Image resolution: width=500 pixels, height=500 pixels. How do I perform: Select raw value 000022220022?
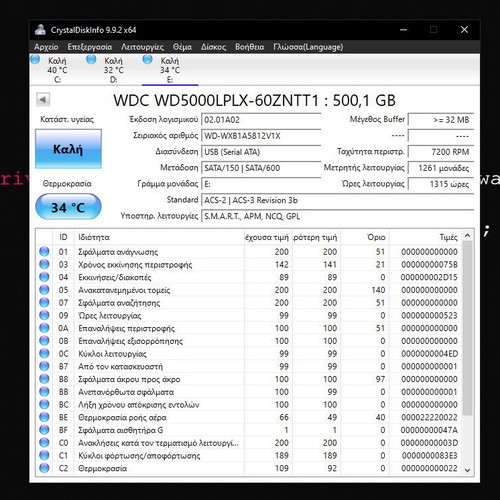pyautogui.click(x=429, y=417)
